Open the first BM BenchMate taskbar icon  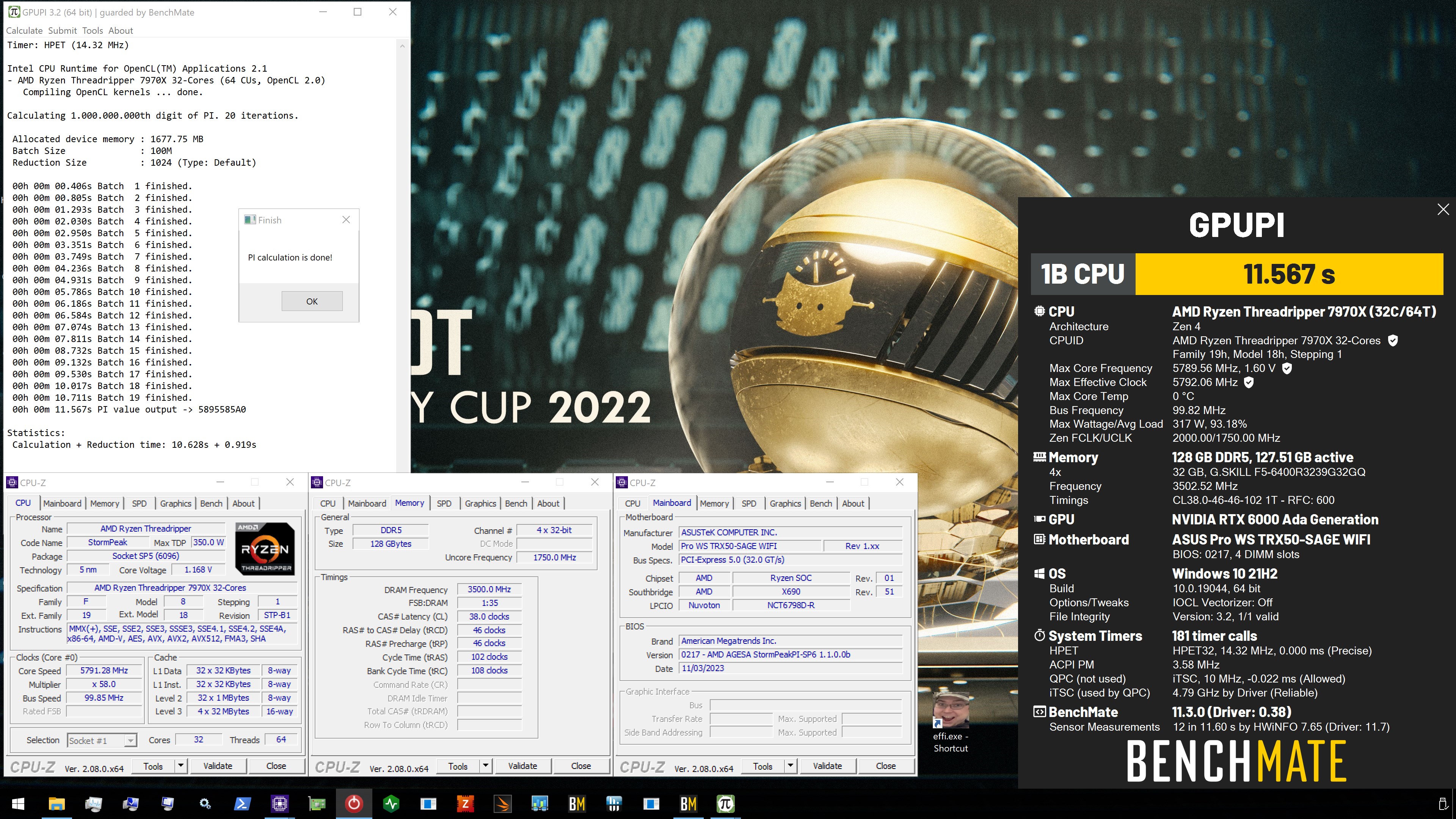576,803
